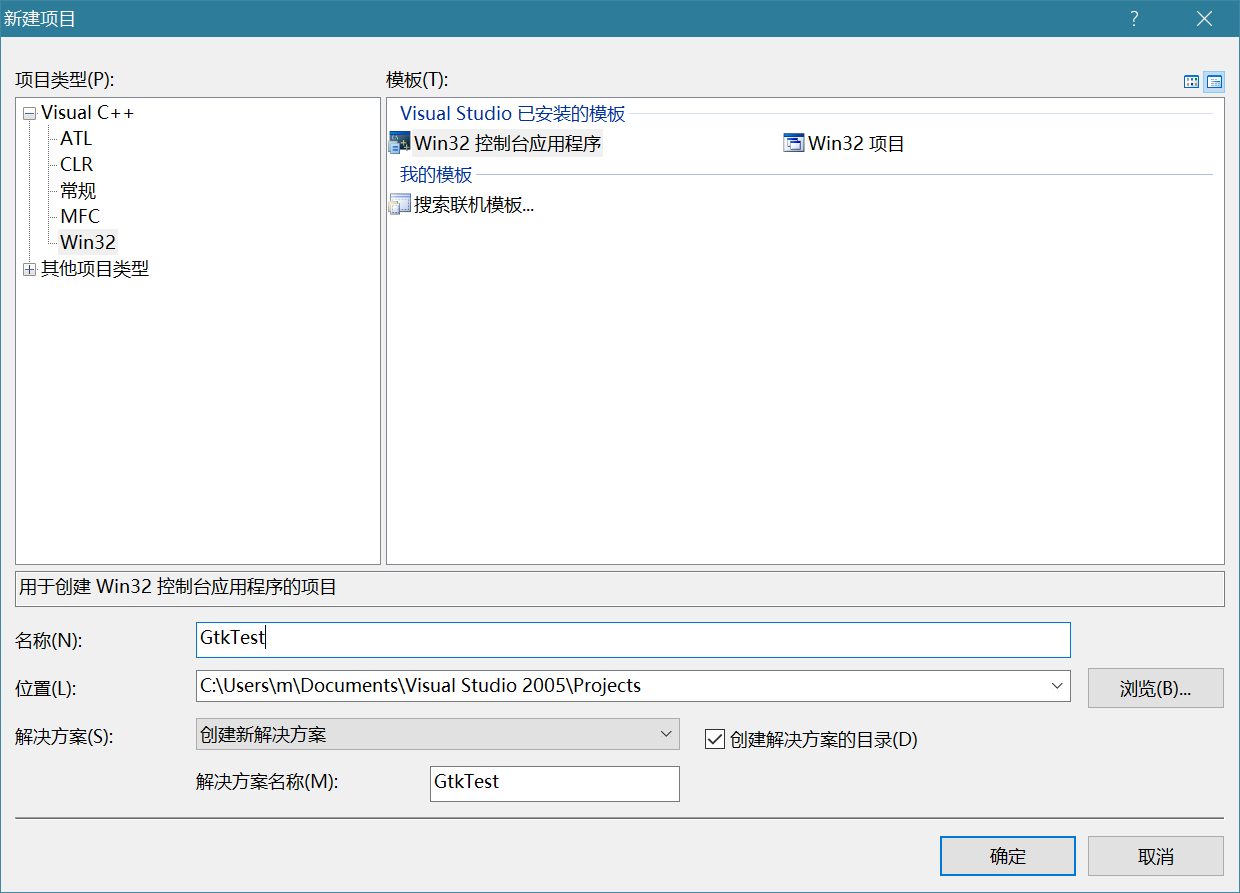
Task: Click the Win32 项目 template icon
Action: [794, 143]
